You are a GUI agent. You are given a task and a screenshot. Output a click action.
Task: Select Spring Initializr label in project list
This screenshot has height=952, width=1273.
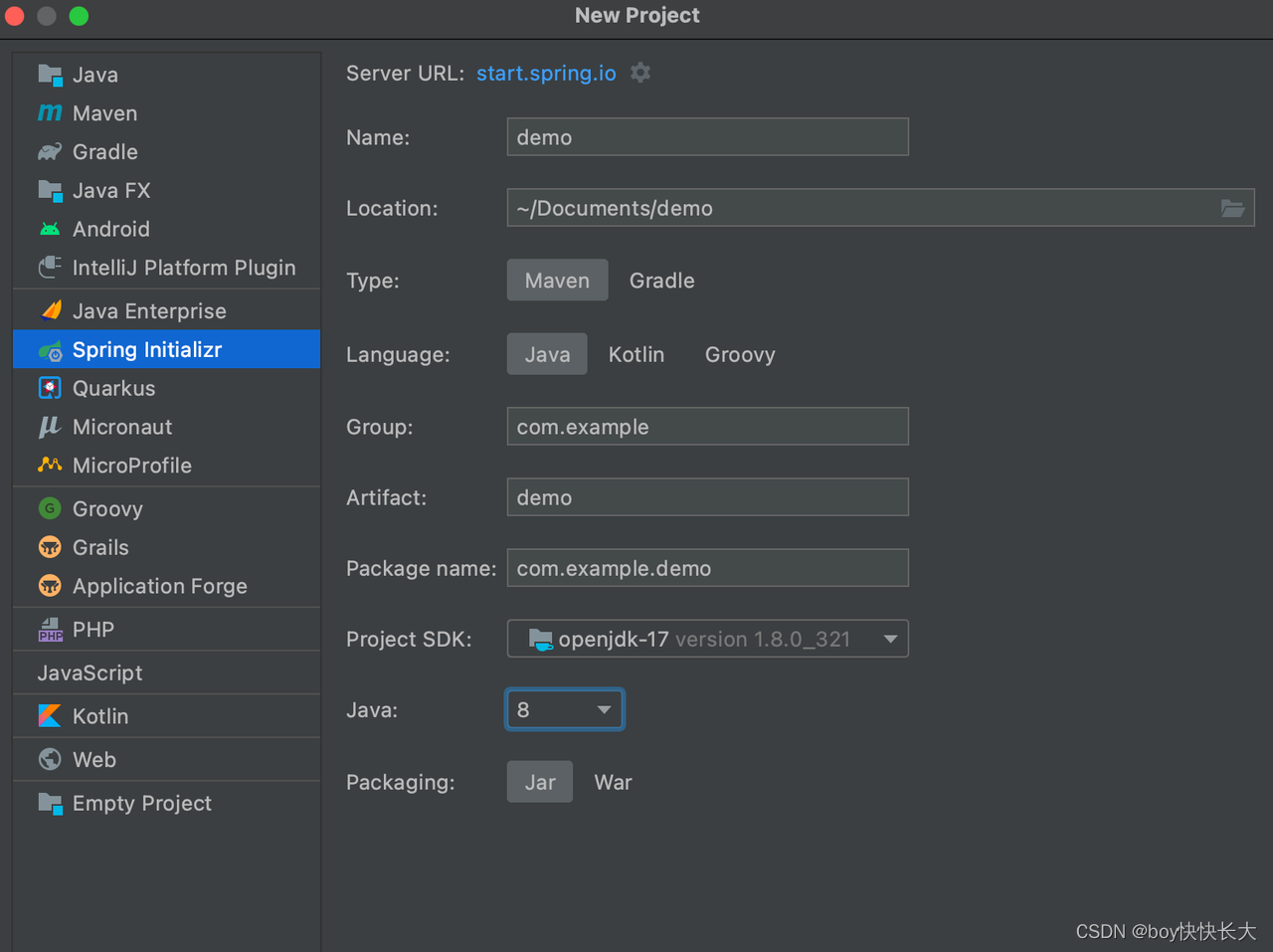coord(147,350)
